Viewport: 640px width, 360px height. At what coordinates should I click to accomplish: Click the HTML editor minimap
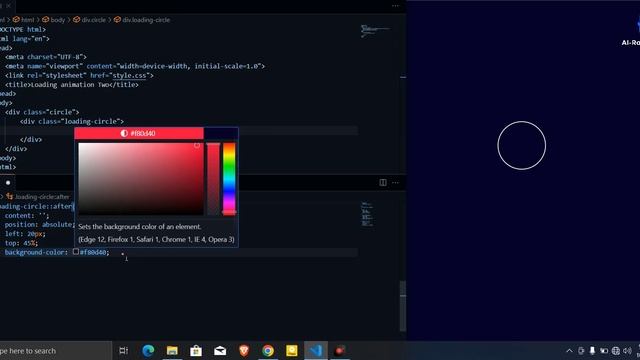click(376, 31)
